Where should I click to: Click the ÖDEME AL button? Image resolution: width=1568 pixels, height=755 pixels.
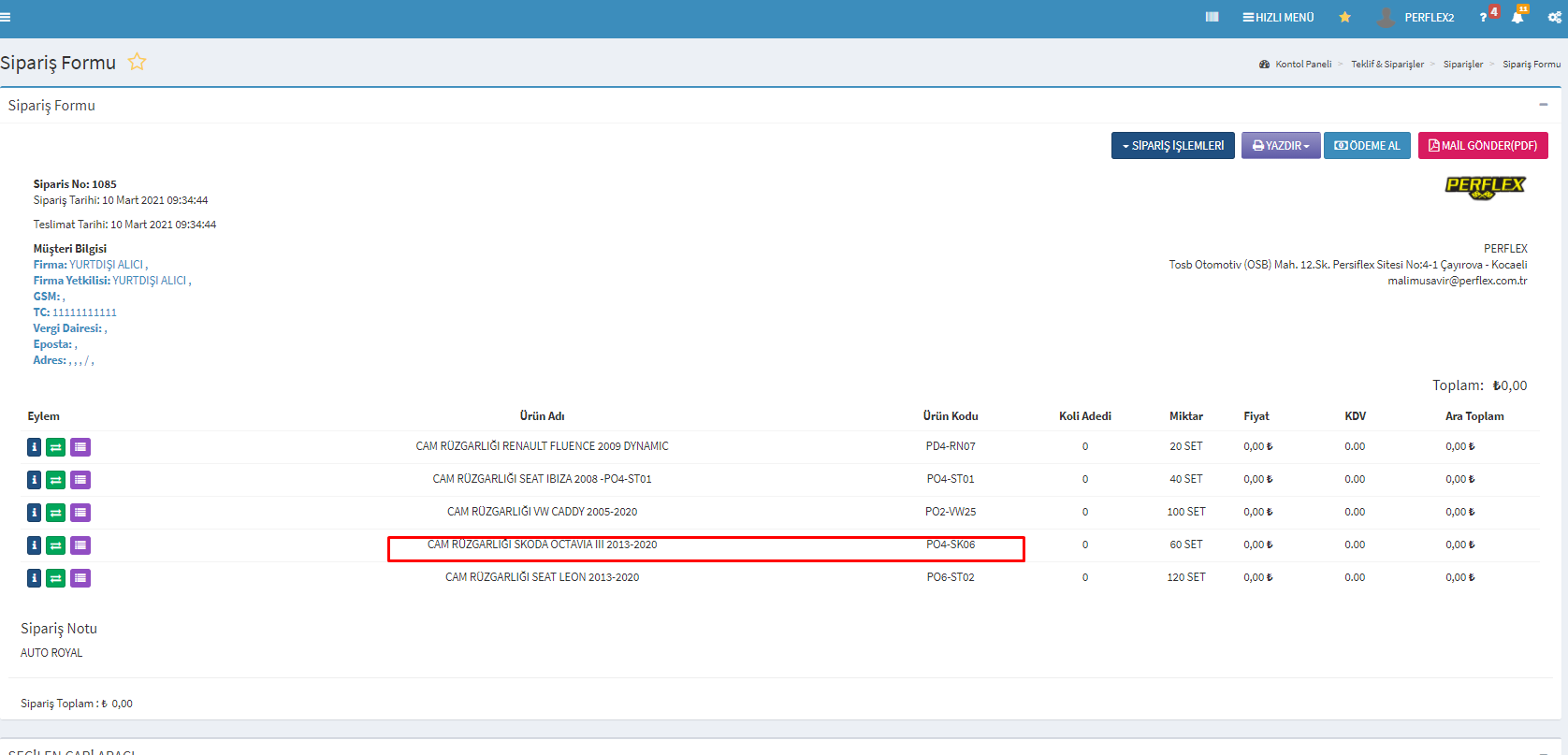(x=1366, y=146)
